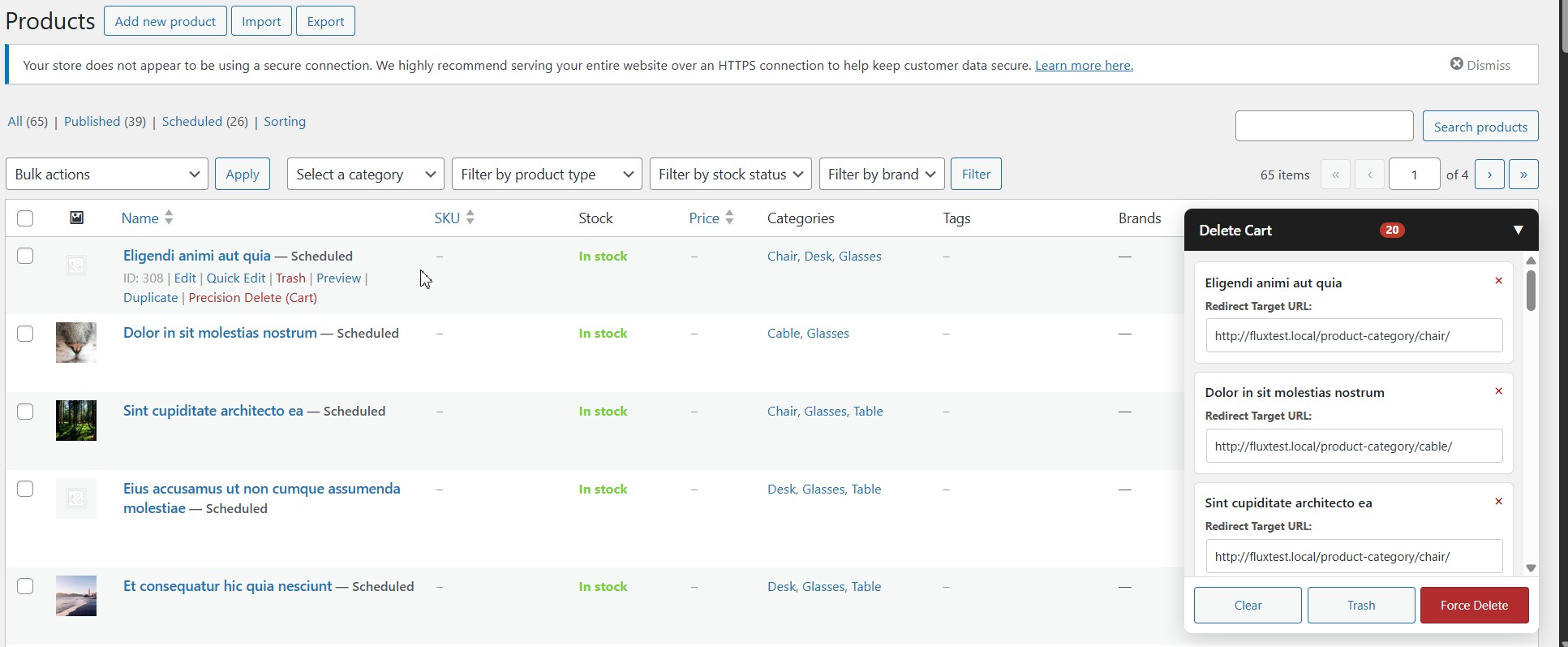Check the Dolor in sit molestias nostrum checkbox
Screen dimensions: 1568x647
[x=25, y=334]
